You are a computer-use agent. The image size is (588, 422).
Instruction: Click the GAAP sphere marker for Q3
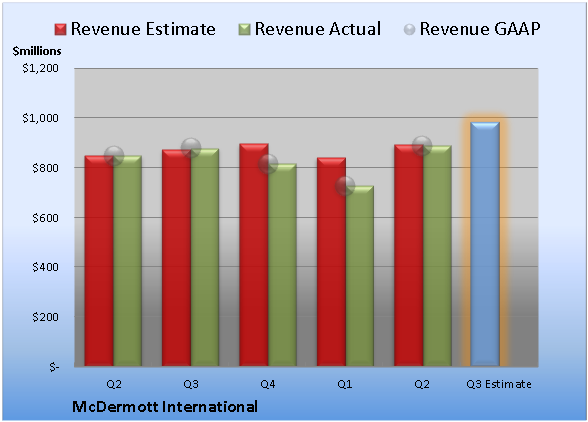191,148
